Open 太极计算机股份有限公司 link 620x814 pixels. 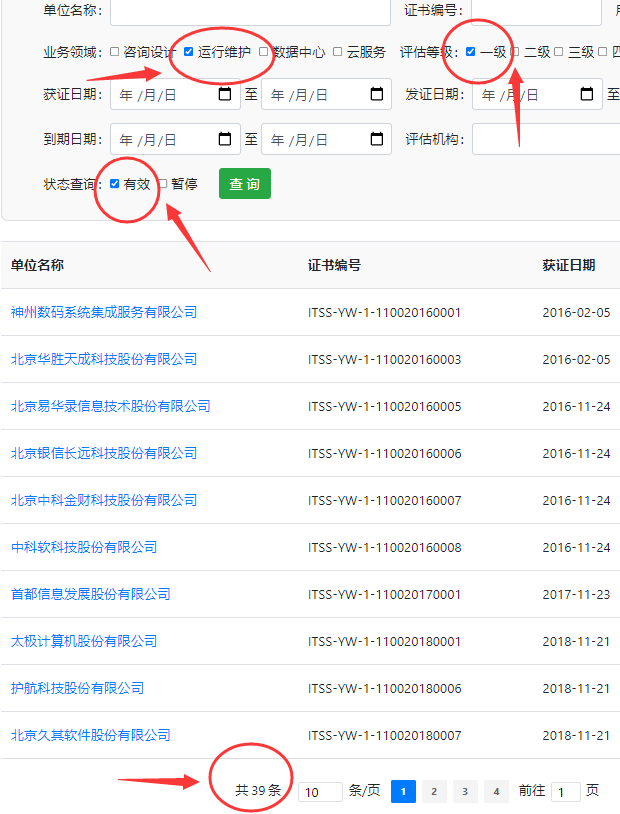coord(84,641)
